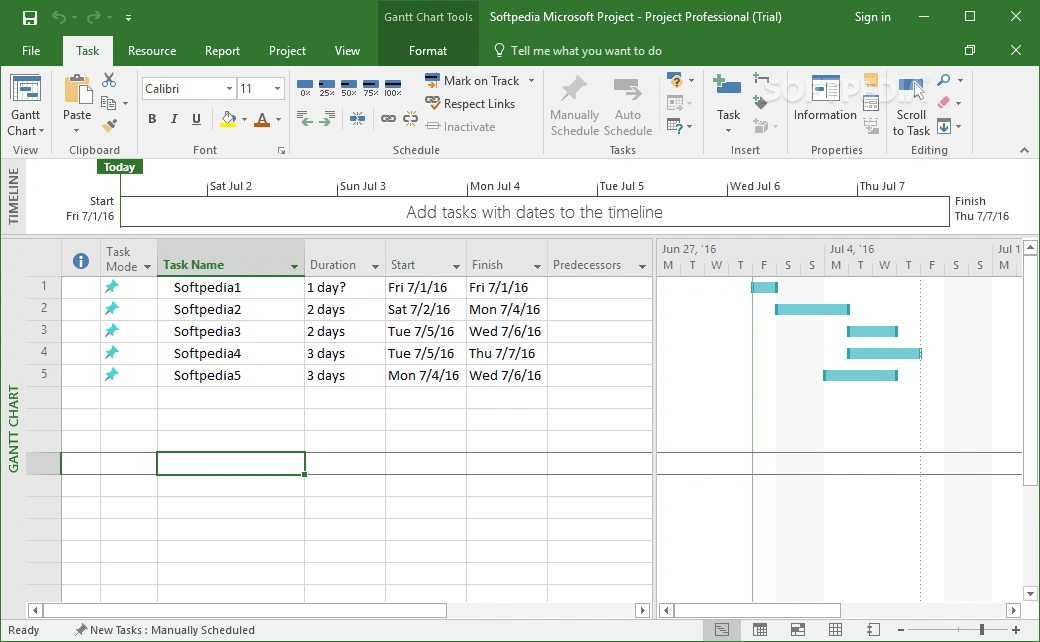Open the Format tab under Gantt Chart Tools
This screenshot has width=1040, height=642.
[428, 50]
